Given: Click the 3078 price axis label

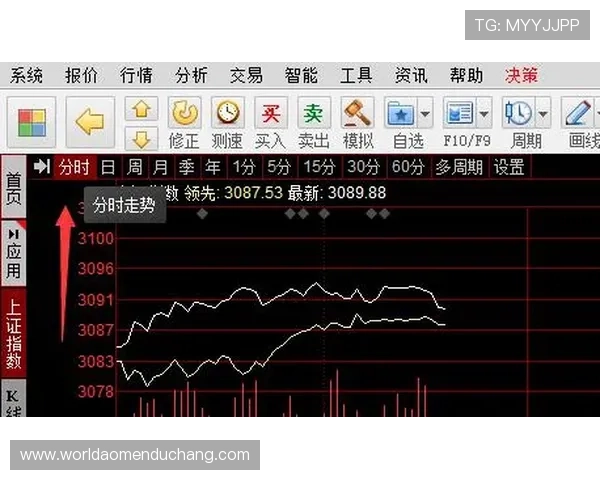Looking at the screenshot, I should pos(96,391).
